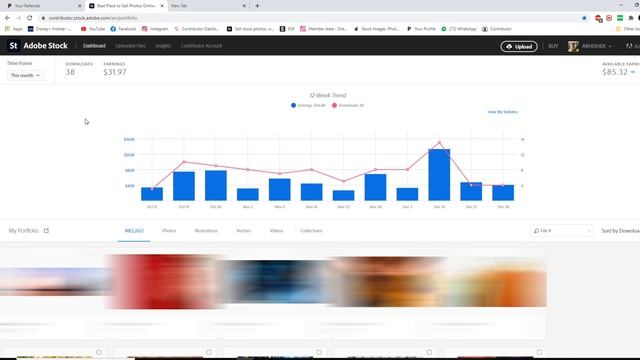The height and width of the screenshot is (360, 640).
Task: Click the forward navigation arrow
Action: 18,18
